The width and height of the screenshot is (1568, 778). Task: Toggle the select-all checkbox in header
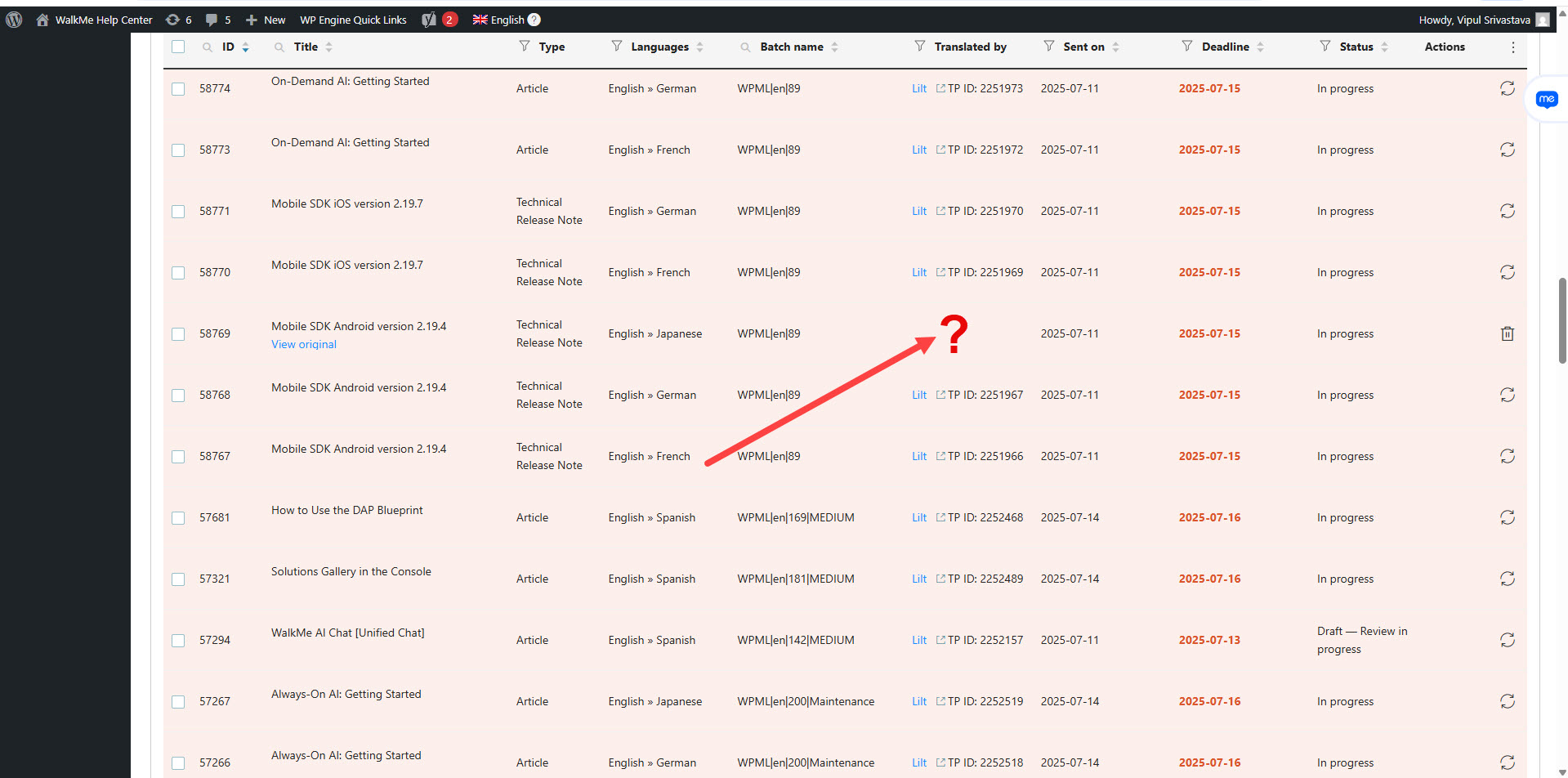coord(178,47)
